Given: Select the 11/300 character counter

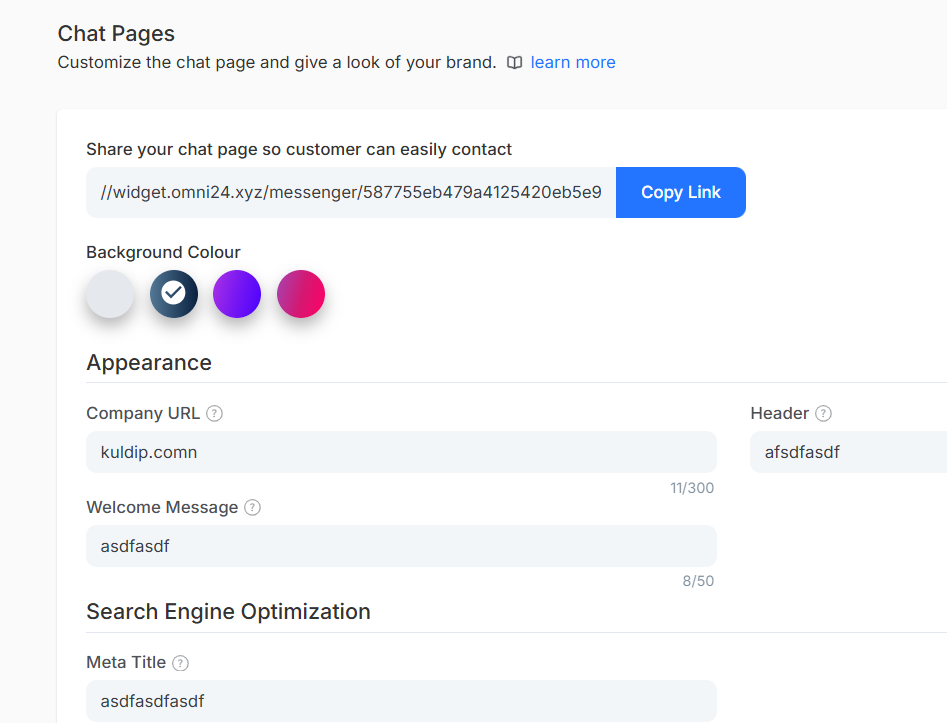Looking at the screenshot, I should (692, 488).
